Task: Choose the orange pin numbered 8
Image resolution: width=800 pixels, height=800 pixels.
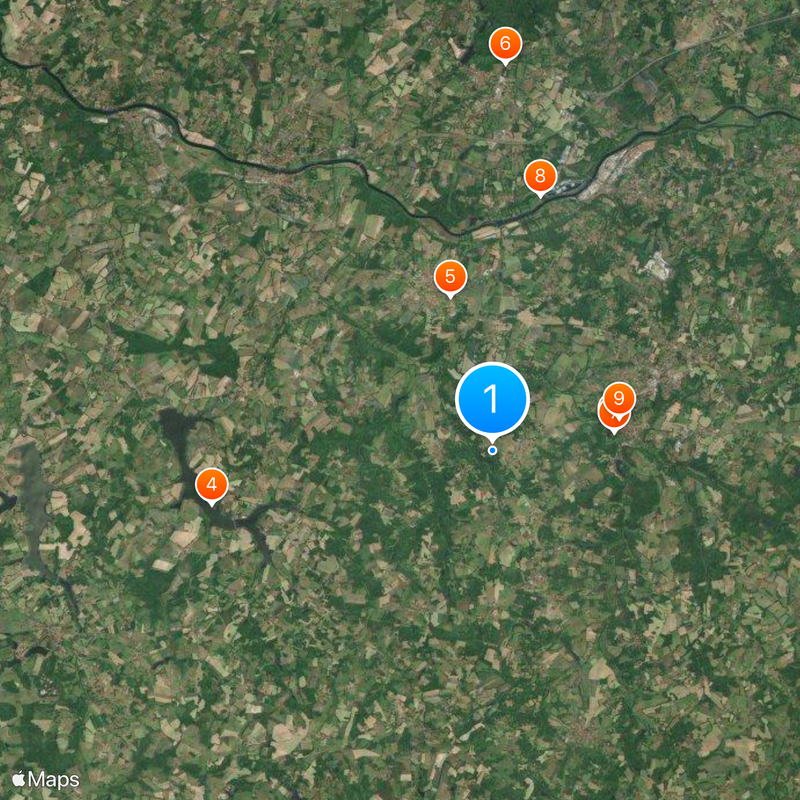Action: pyautogui.click(x=540, y=177)
